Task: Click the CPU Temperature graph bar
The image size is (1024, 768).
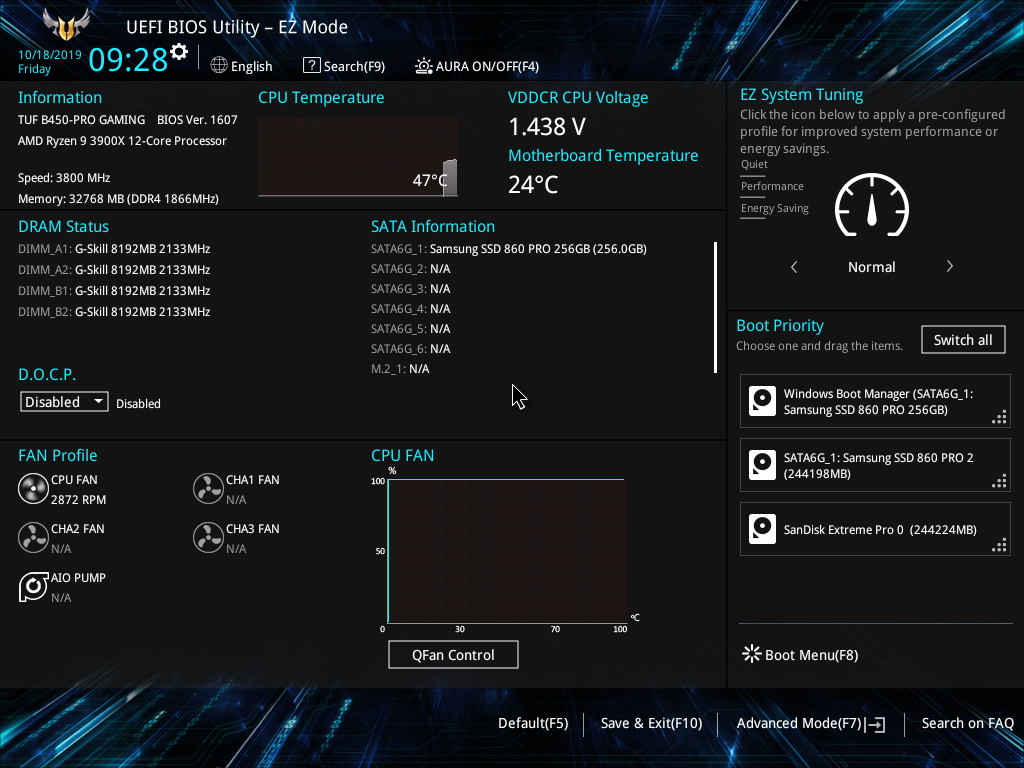Action: tap(450, 177)
